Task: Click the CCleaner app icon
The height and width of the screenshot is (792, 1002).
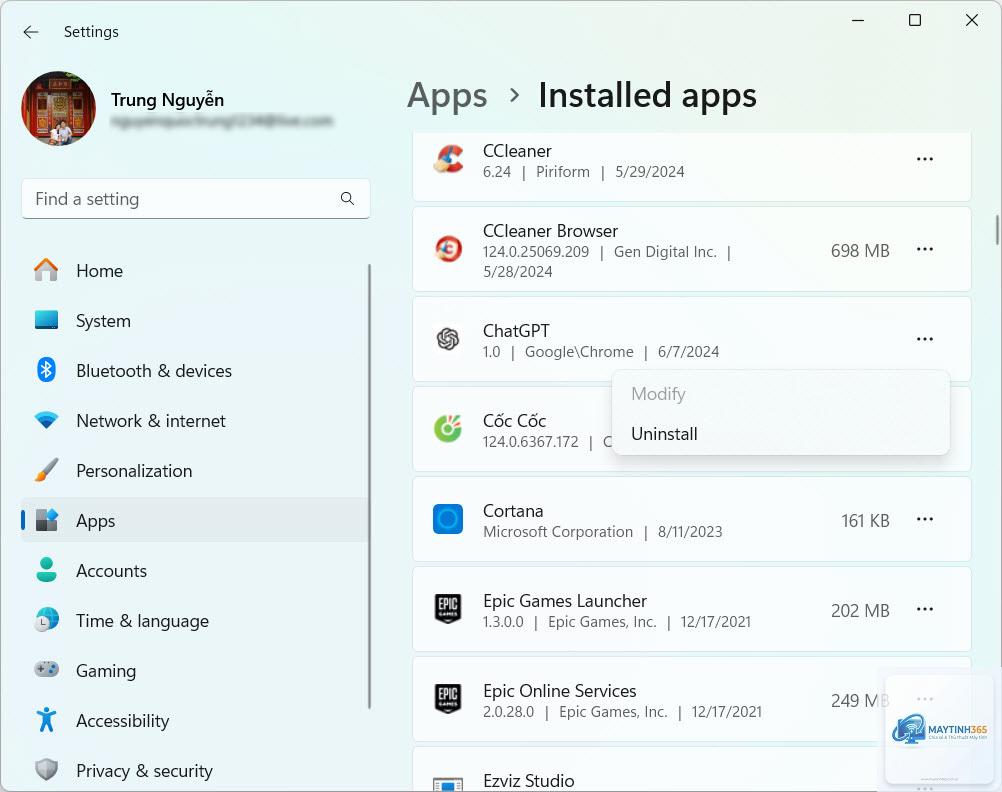Action: 448,159
